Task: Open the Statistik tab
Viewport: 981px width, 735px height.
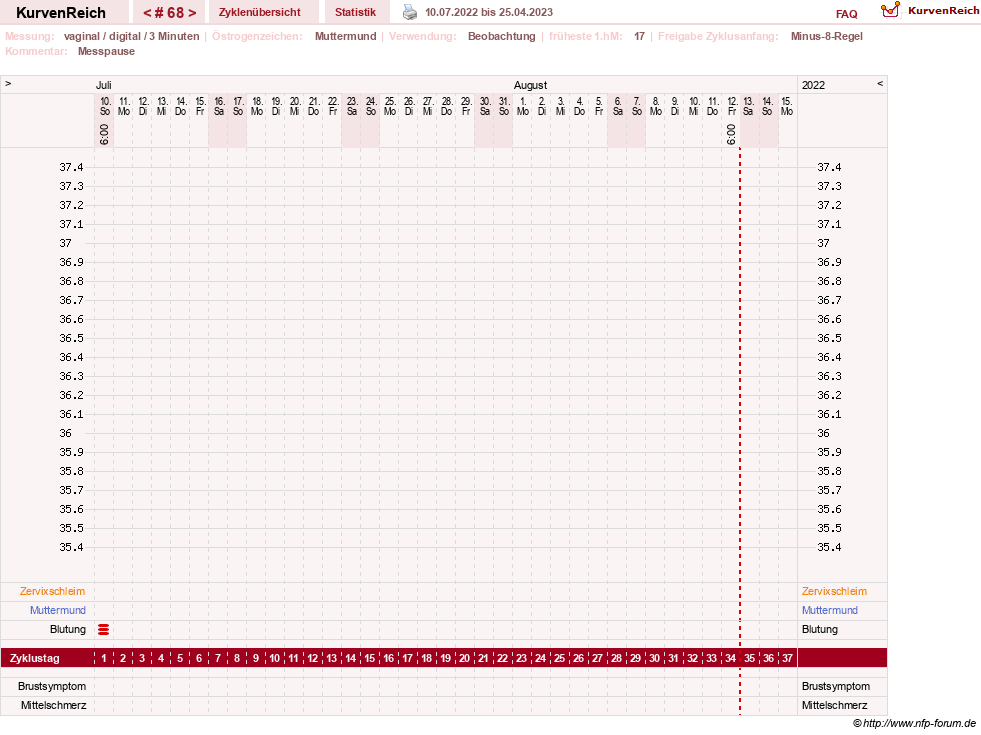Action: (355, 12)
